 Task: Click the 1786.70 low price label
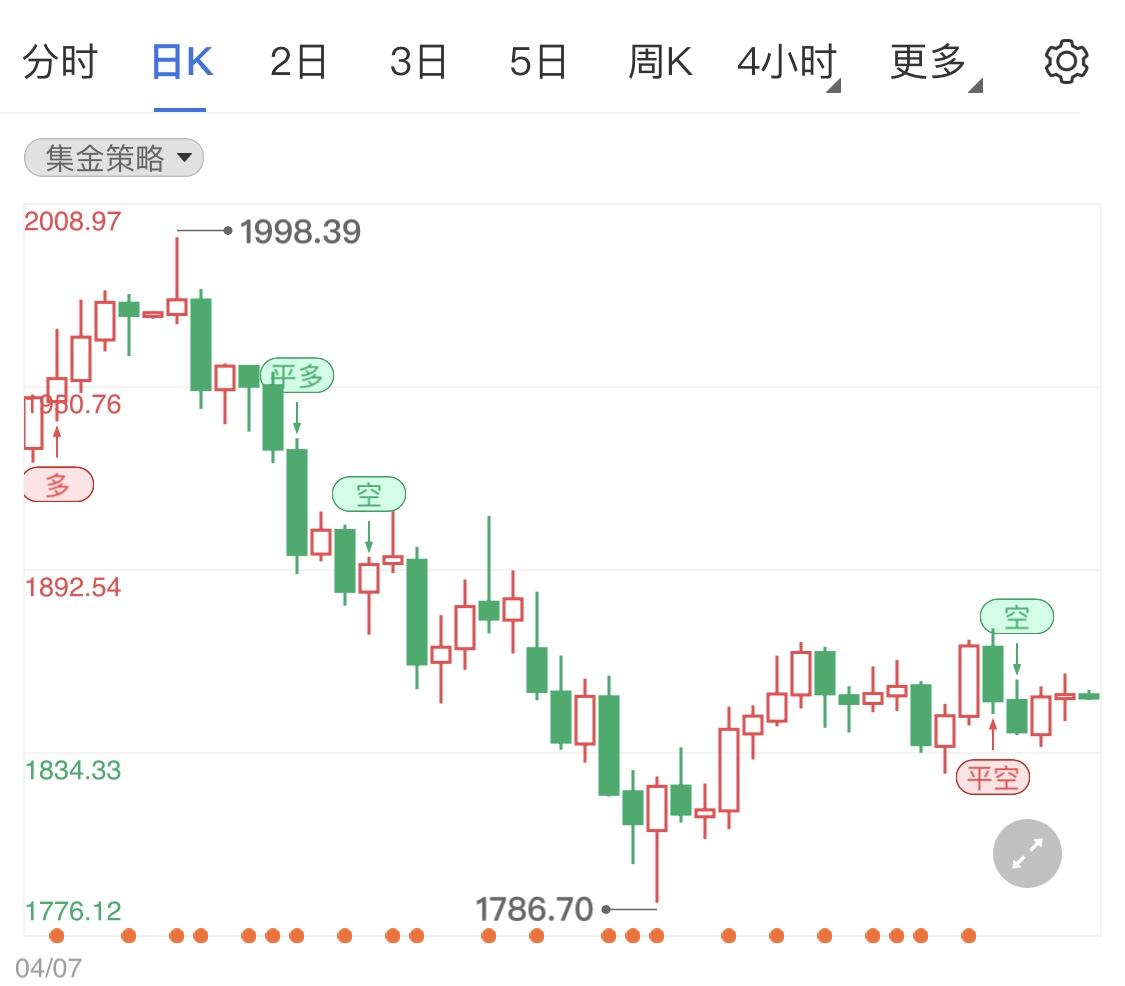[534, 909]
